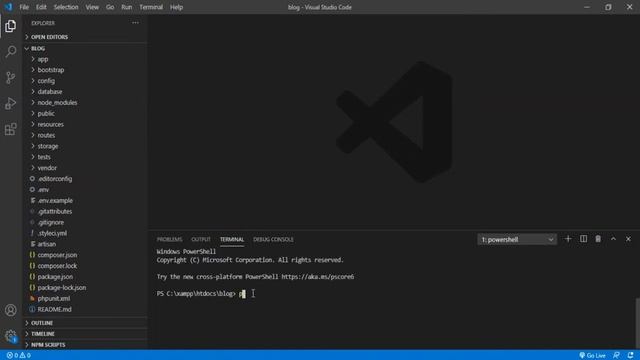Open the Selection menu

coord(66,7)
